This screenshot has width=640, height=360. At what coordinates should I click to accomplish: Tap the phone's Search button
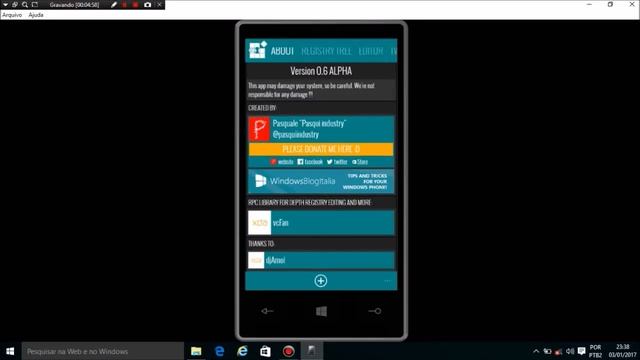click(375, 311)
